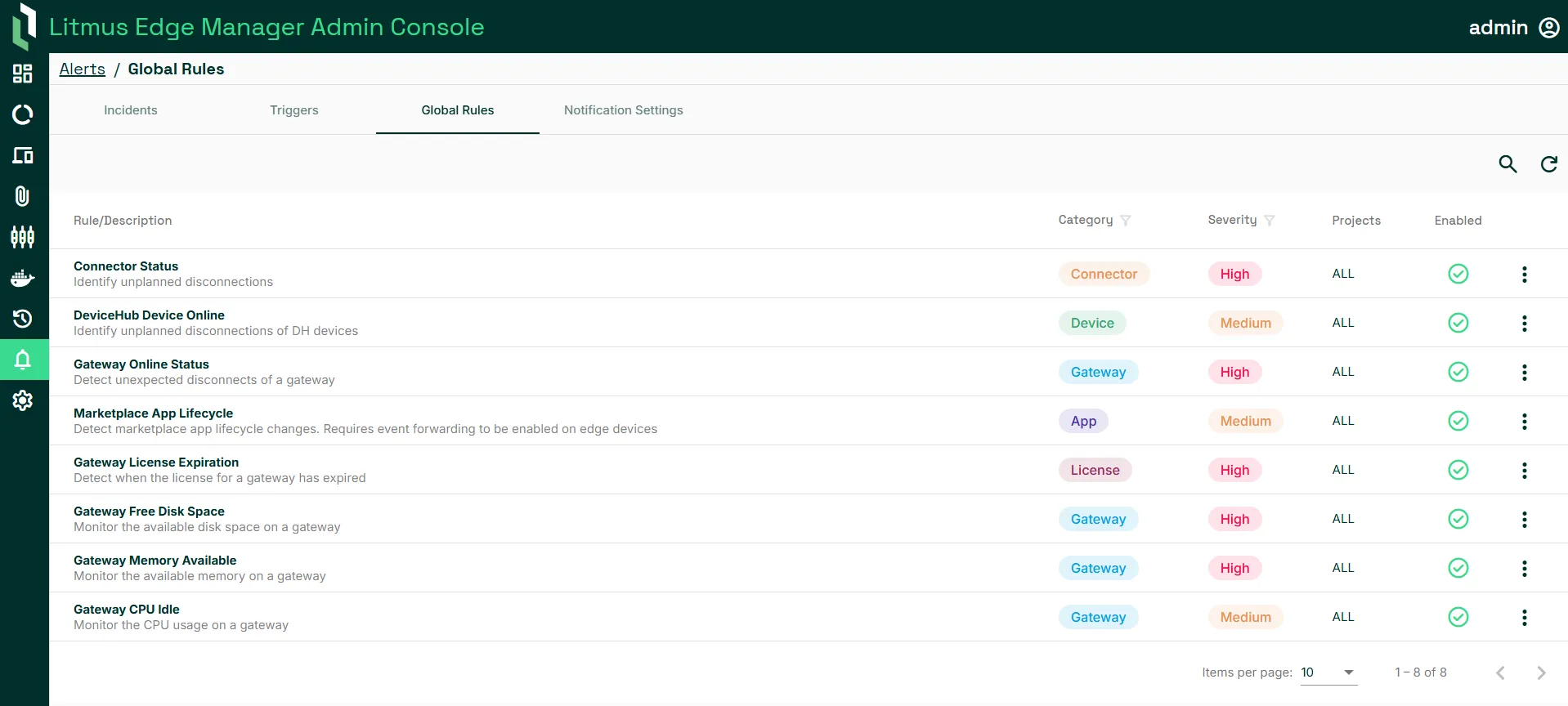This screenshot has height=706, width=1568.
Task: Open more options for Gateway Free Disk Space
Action: 1525,520
